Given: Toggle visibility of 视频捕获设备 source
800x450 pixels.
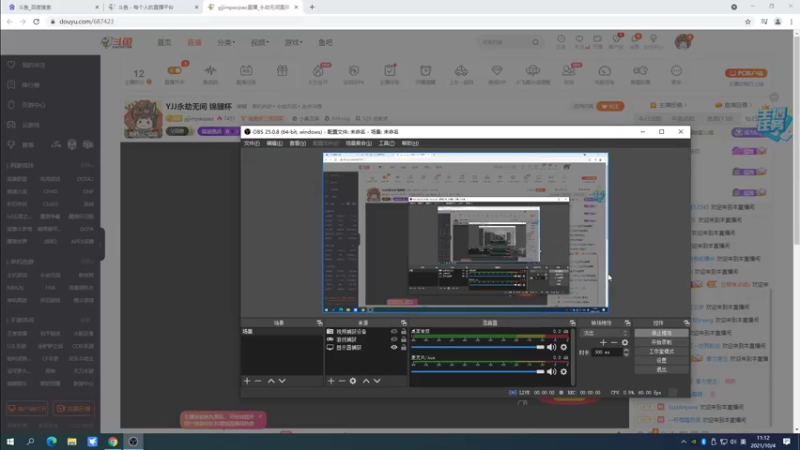Looking at the screenshot, I should pos(394,332).
